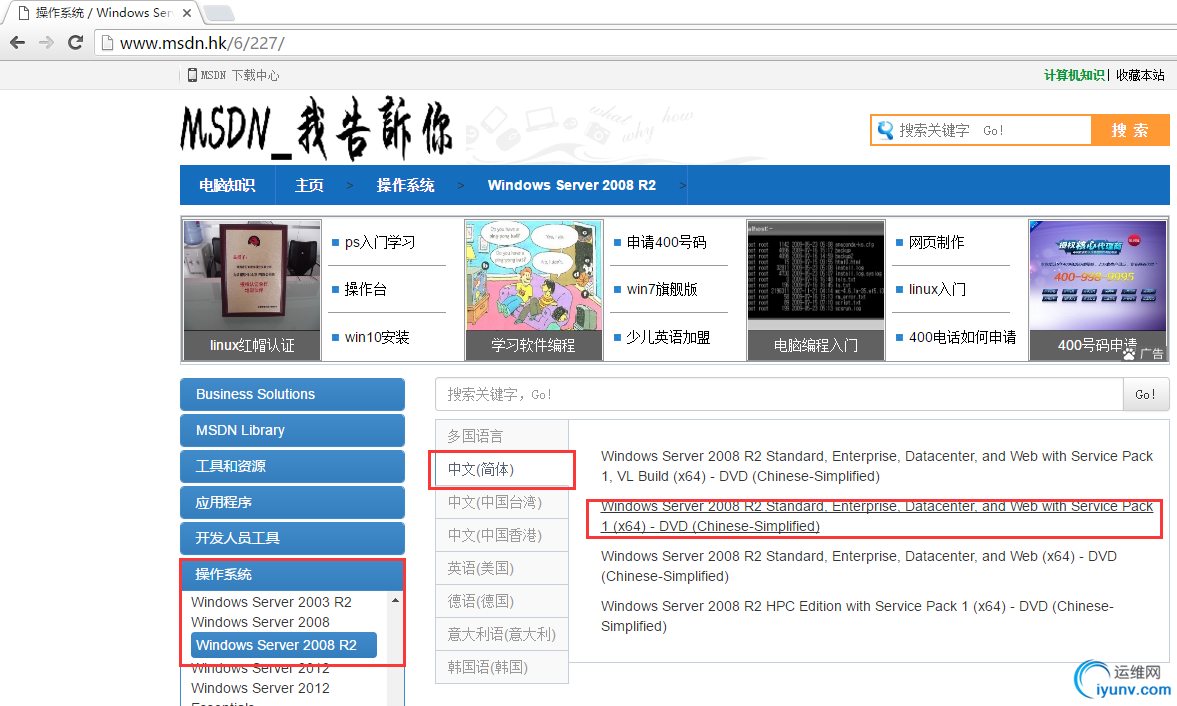Image resolution: width=1177 pixels, height=706 pixels.
Task: Open the 电脑编程入门 terminal thumbnail
Action: pyautogui.click(x=816, y=290)
